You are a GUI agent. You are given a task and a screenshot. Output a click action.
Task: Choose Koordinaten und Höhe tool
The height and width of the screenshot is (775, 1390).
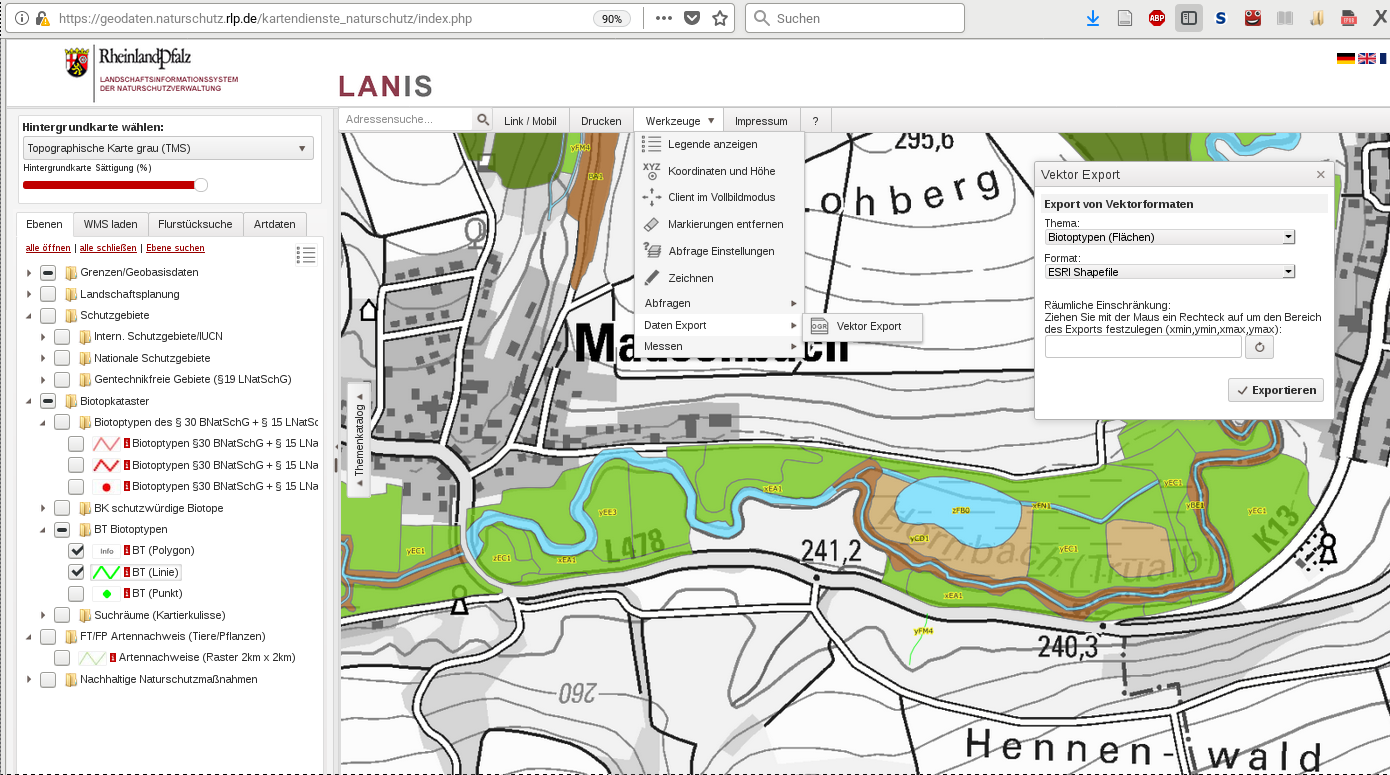click(720, 171)
